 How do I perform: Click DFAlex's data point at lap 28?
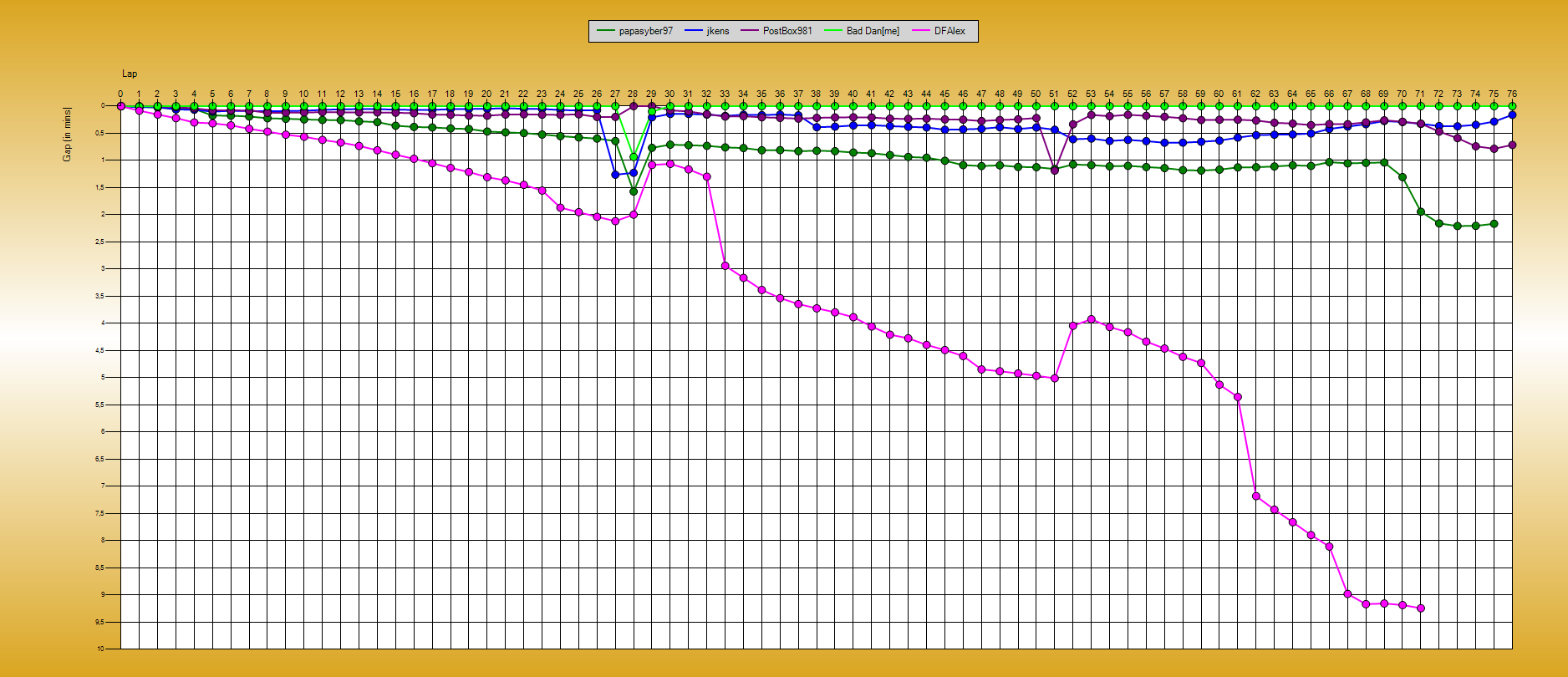[633, 215]
